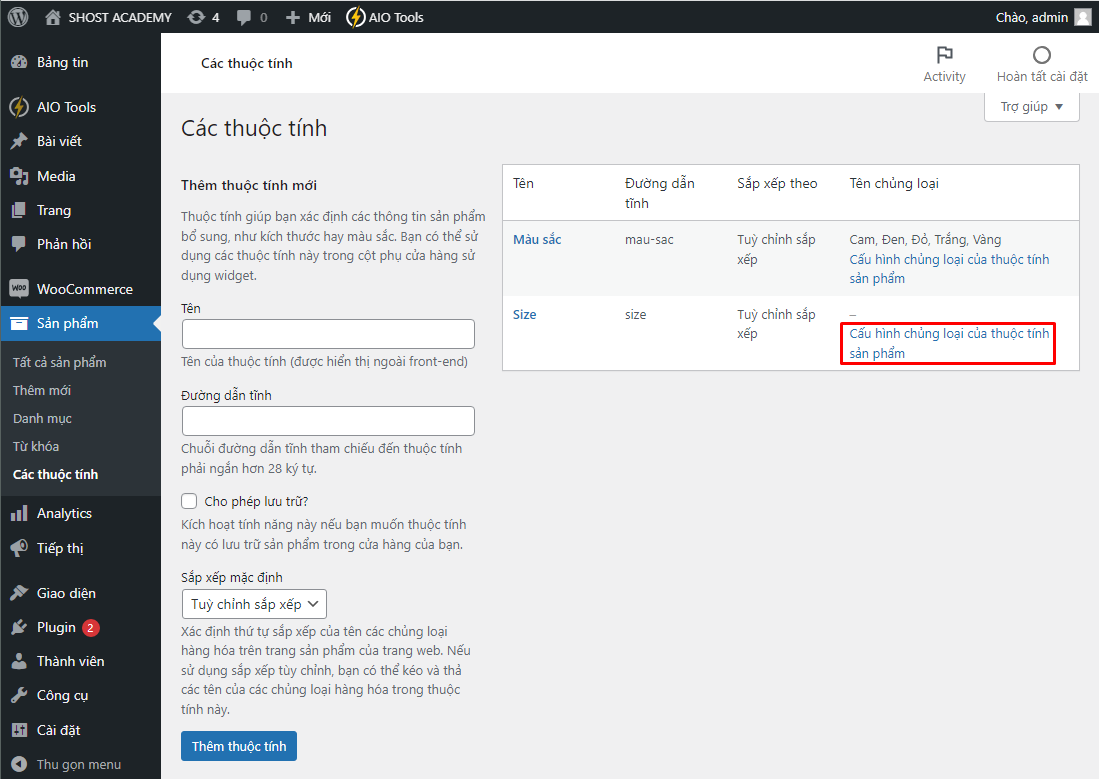Open the Danh mục menu item
This screenshot has width=1099, height=779.
[x=42, y=418]
